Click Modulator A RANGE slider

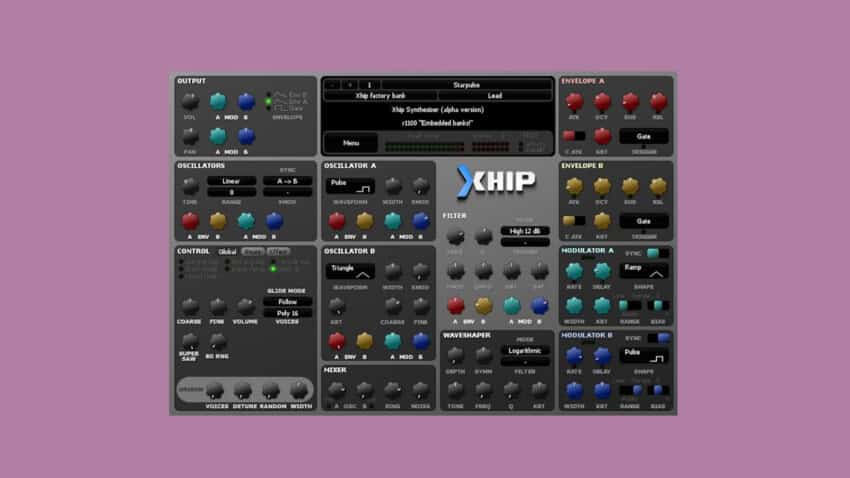629,306
